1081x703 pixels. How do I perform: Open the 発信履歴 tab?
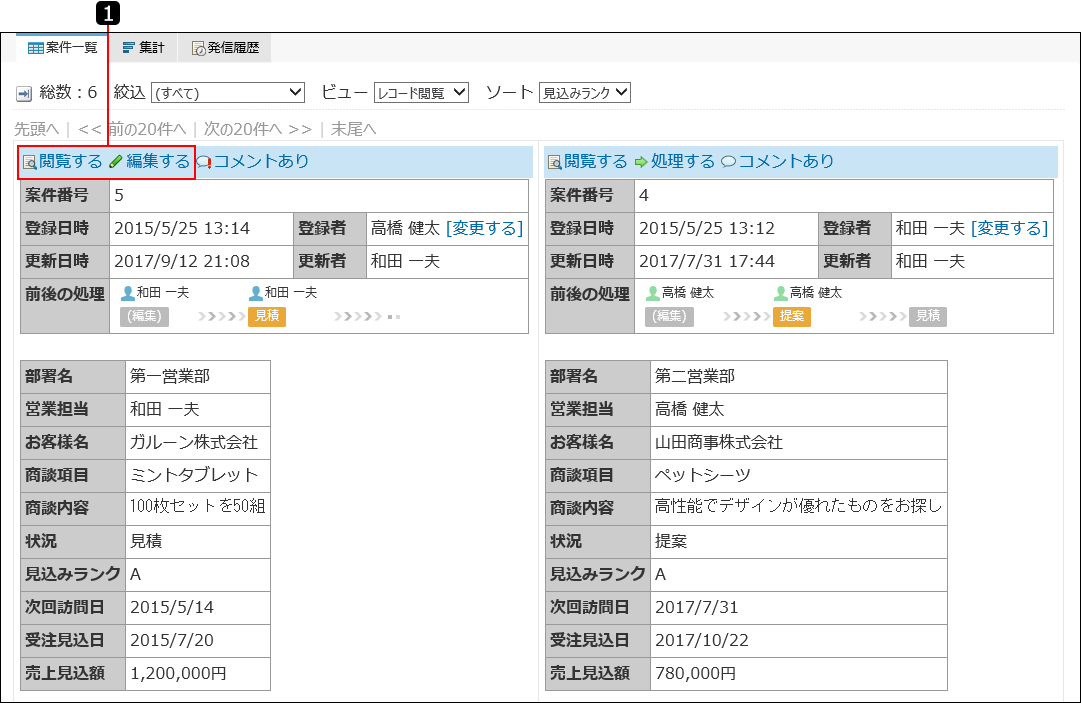(x=225, y=48)
